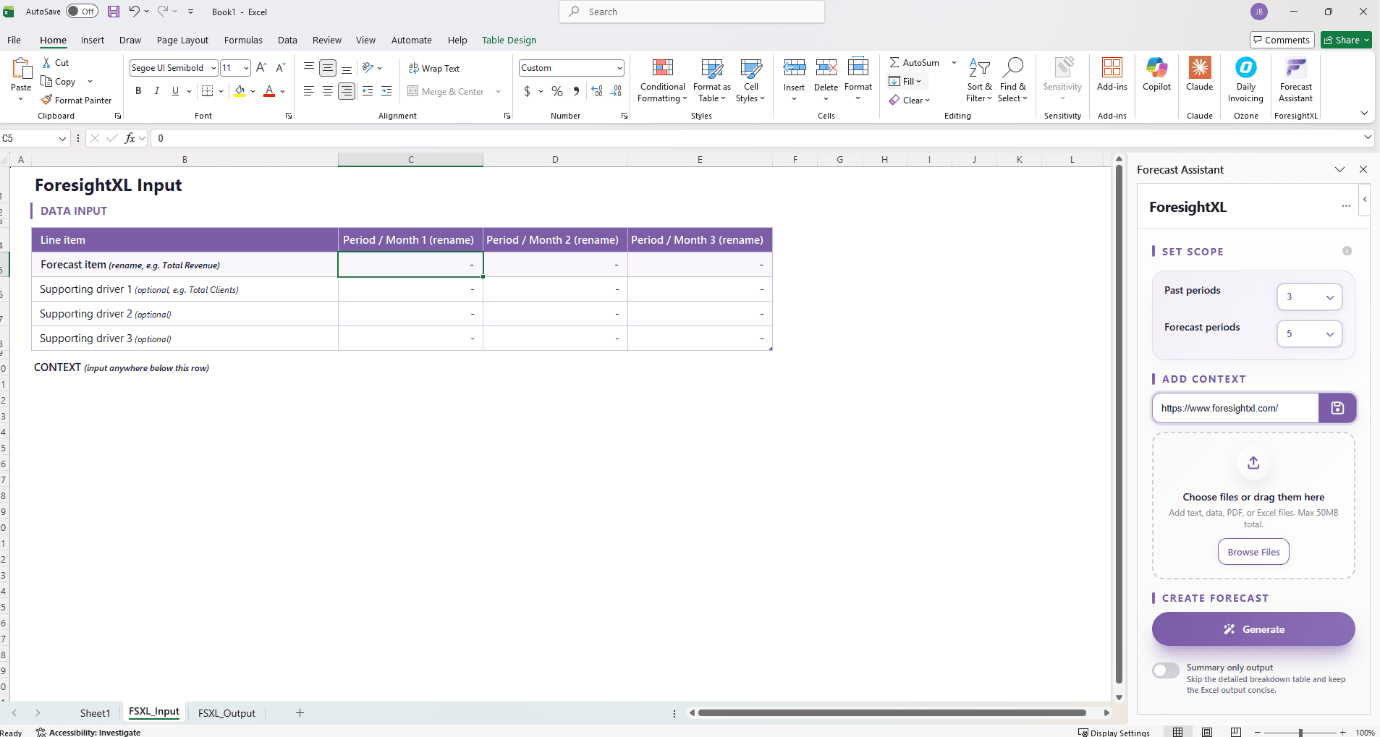Increase font size with the A icon
1380x737 pixels.
coord(261,68)
